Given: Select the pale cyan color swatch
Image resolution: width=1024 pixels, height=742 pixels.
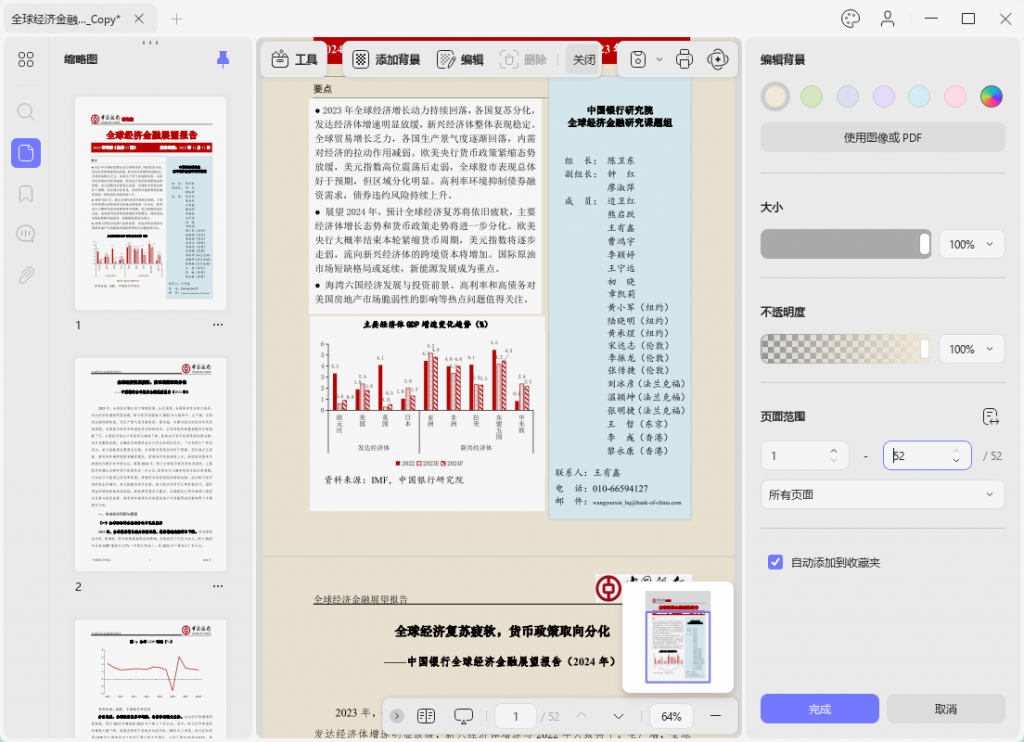Looking at the screenshot, I should [x=919, y=97].
